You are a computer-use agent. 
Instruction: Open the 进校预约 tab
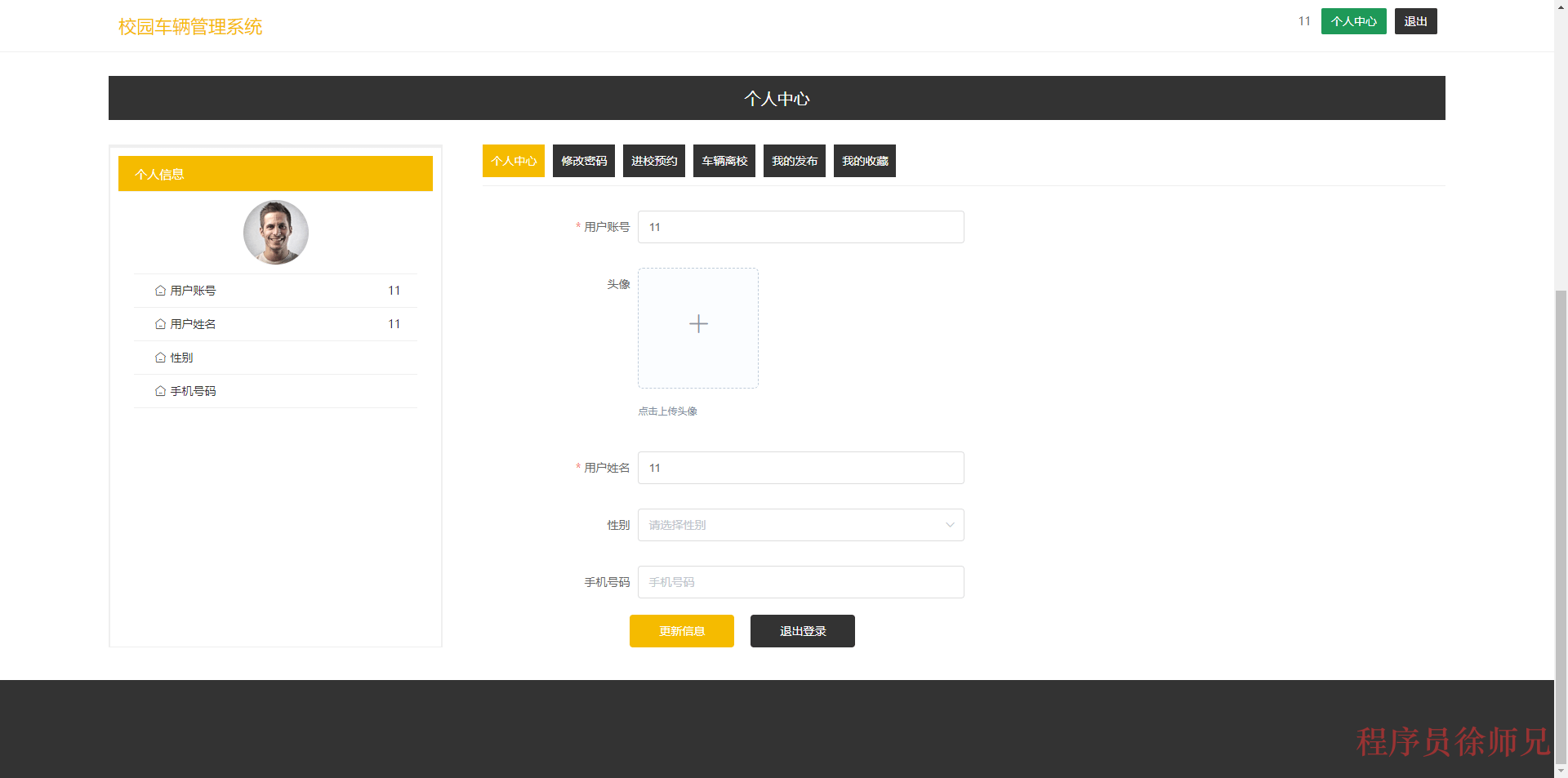[x=653, y=161]
